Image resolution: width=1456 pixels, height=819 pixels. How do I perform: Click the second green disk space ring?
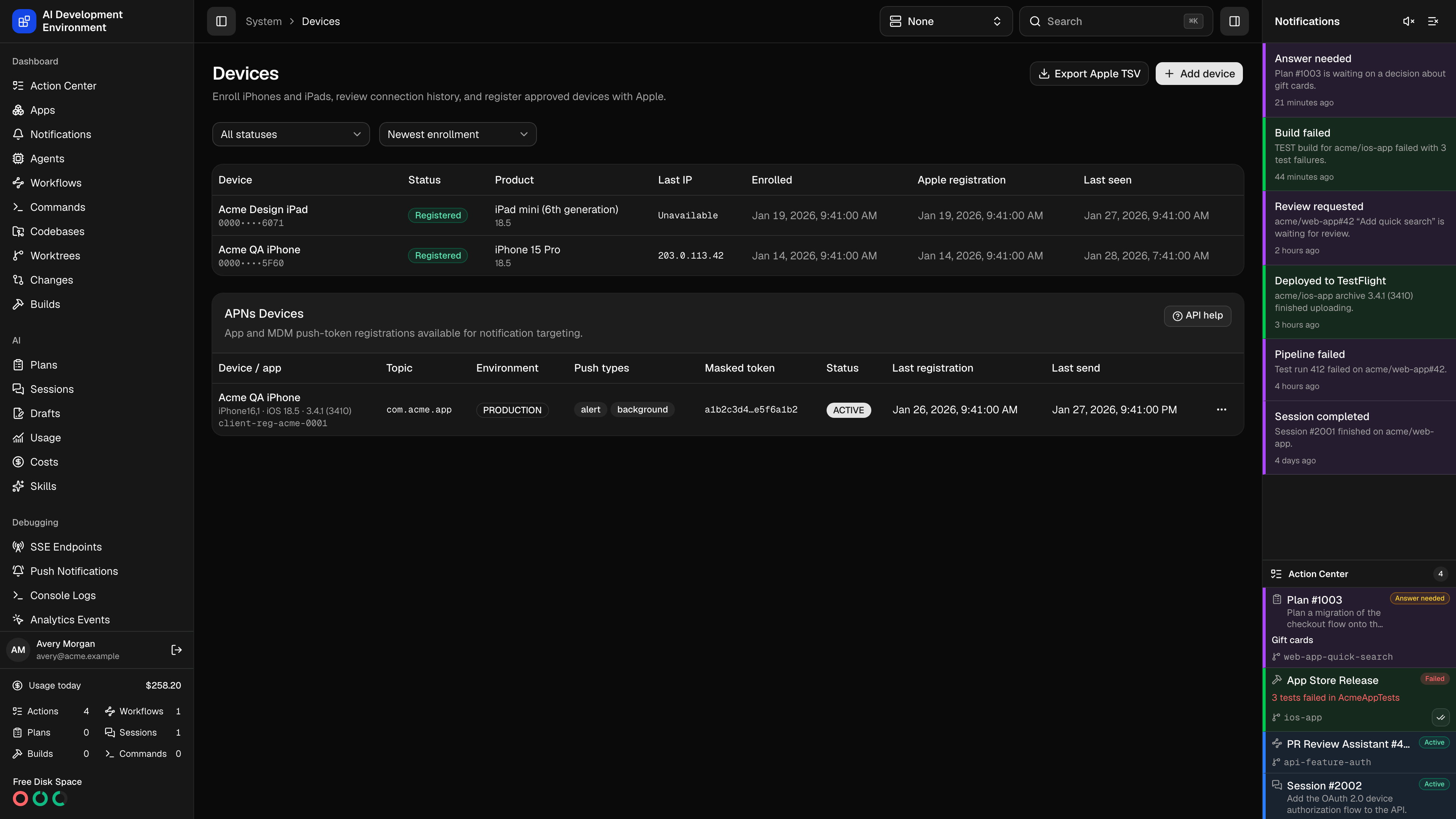pyautogui.click(x=40, y=798)
